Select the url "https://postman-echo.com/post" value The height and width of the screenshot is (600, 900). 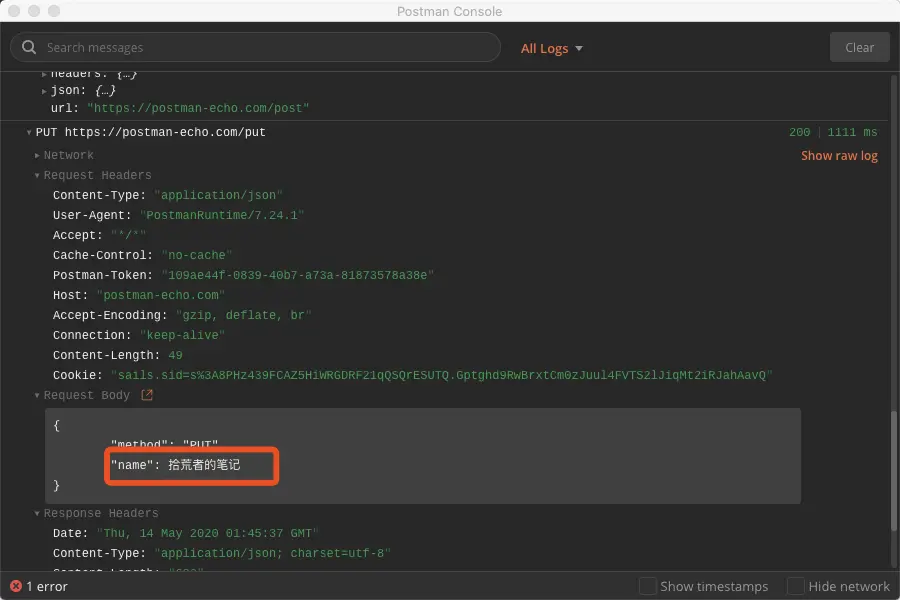pos(198,108)
